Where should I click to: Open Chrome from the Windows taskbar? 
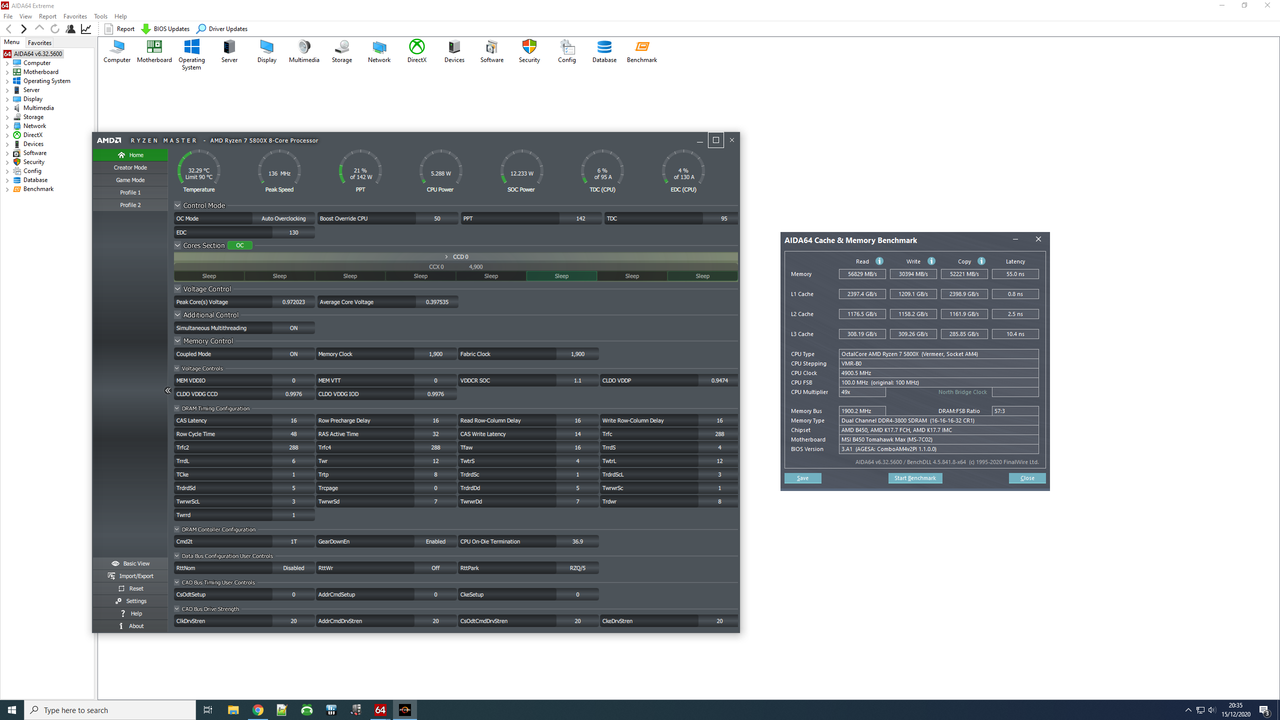pyautogui.click(x=258, y=710)
